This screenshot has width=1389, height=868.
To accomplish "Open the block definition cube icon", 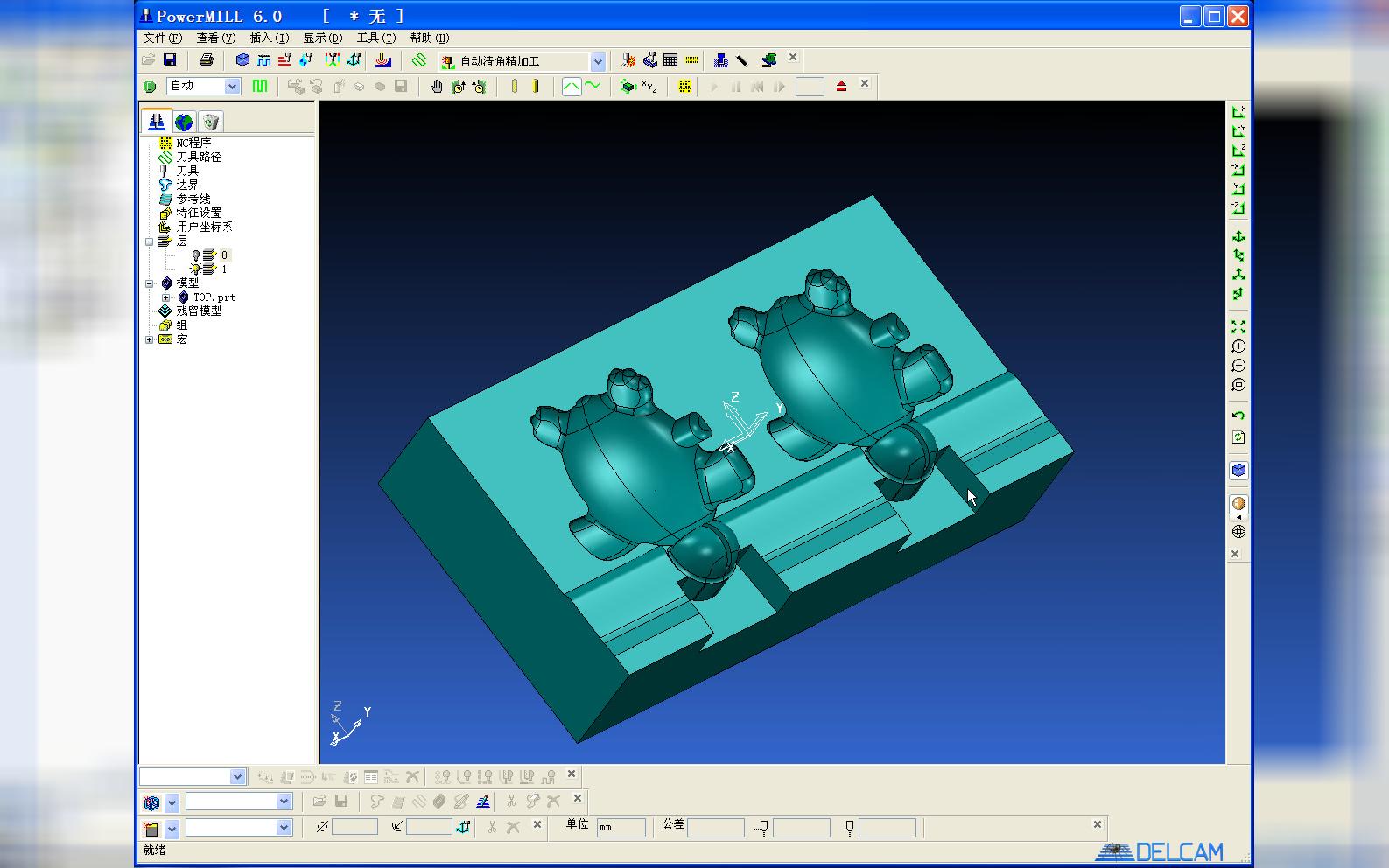I will point(242,59).
